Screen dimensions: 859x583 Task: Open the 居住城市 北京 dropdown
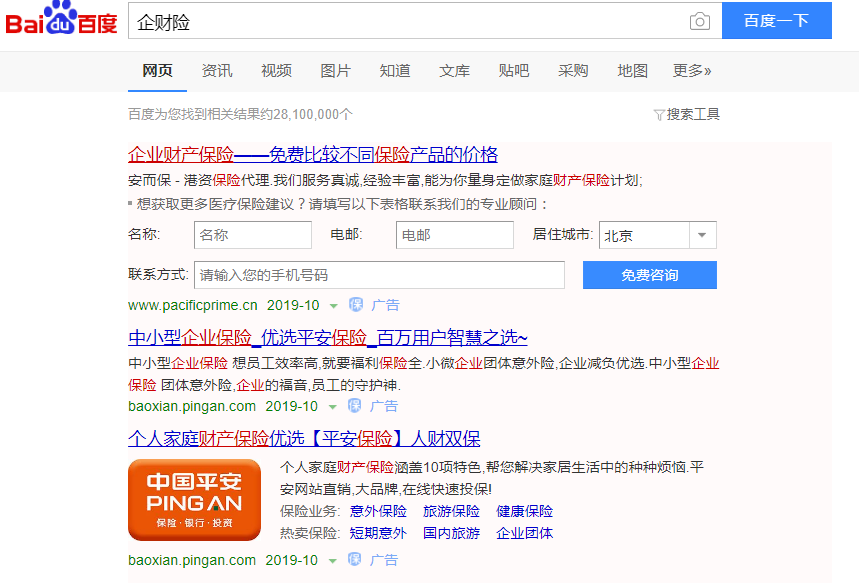658,235
